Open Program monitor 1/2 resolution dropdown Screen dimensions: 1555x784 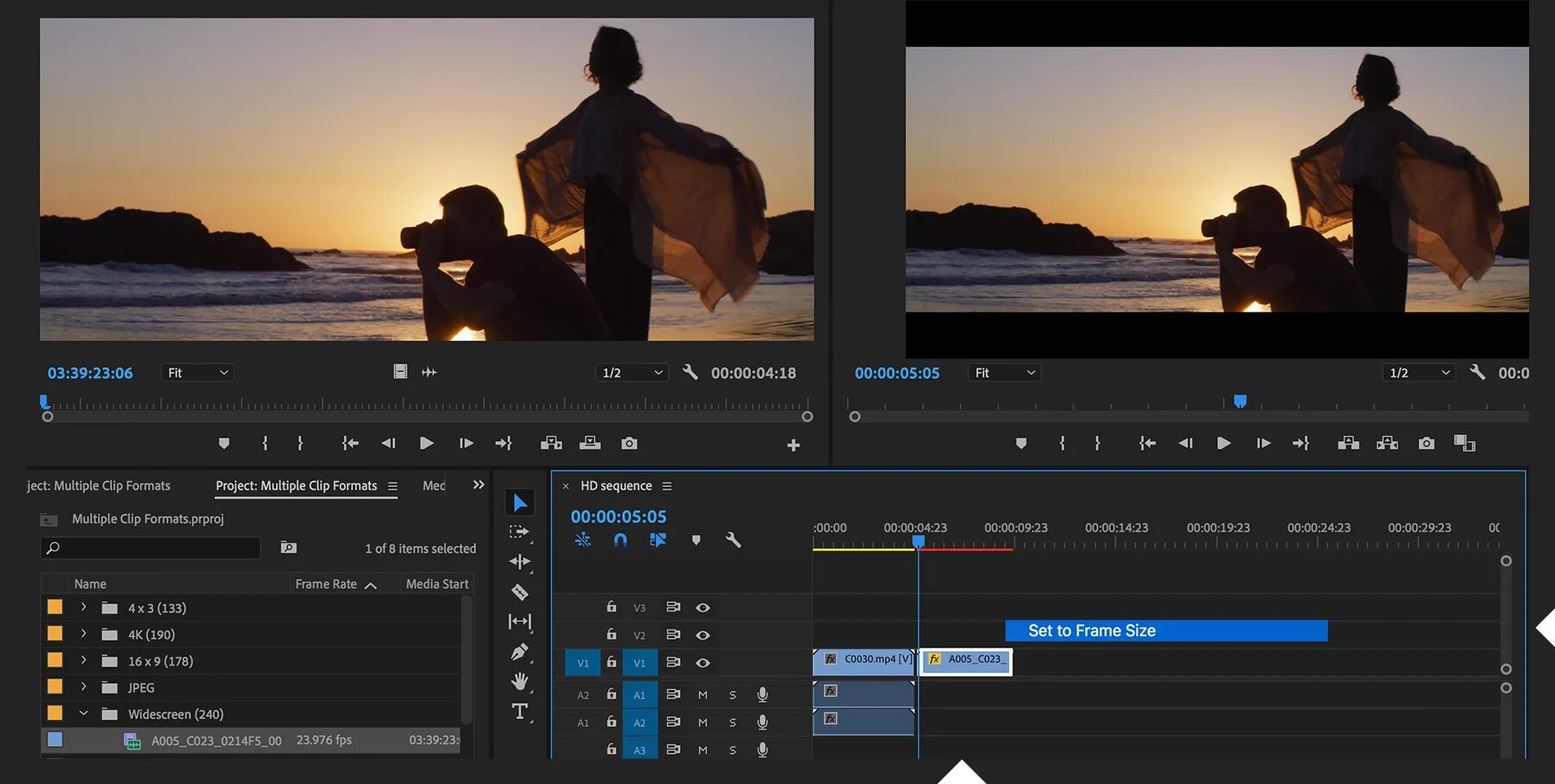pyautogui.click(x=1419, y=373)
